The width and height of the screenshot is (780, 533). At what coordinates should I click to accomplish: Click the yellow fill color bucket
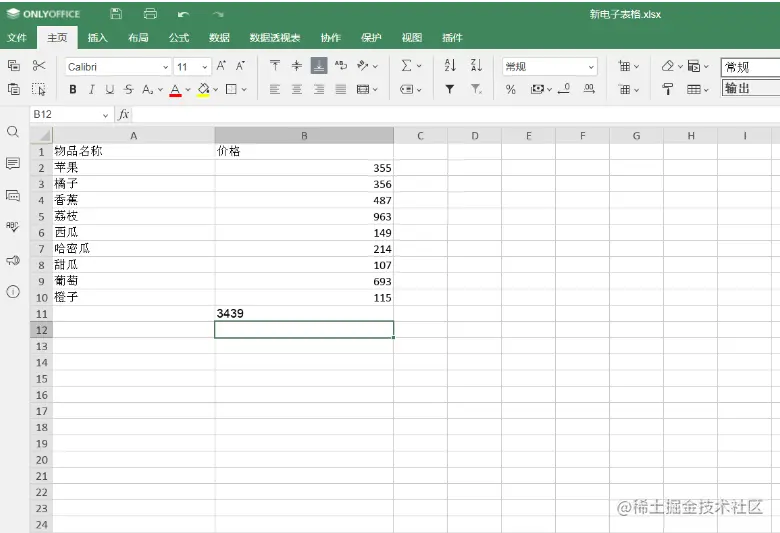point(203,90)
